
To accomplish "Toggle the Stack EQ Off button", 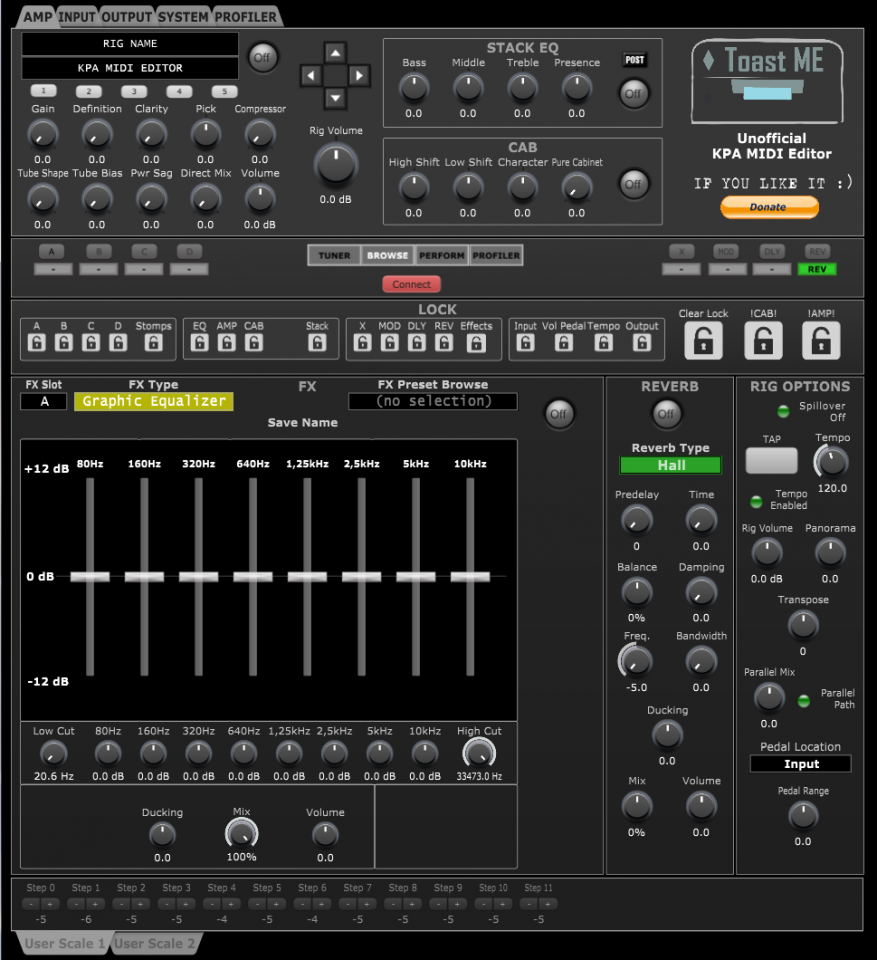I will pos(633,93).
